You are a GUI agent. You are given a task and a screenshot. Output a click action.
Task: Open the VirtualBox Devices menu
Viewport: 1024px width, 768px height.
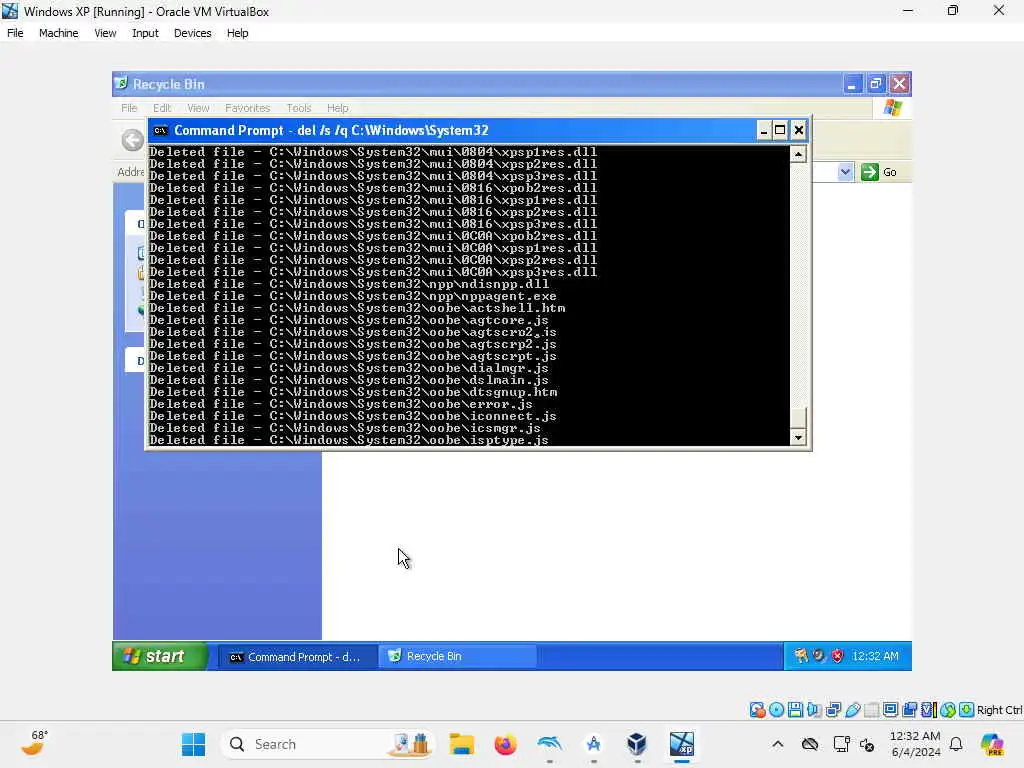[193, 33]
